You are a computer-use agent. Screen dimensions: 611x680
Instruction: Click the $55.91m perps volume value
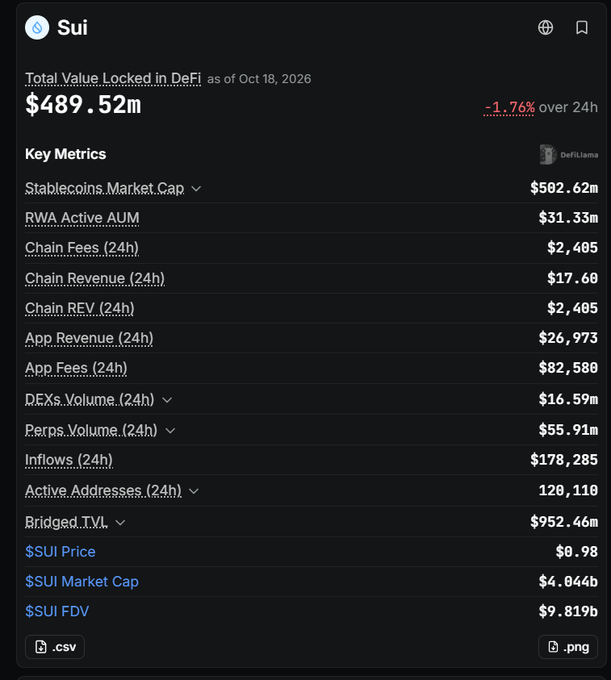point(568,430)
